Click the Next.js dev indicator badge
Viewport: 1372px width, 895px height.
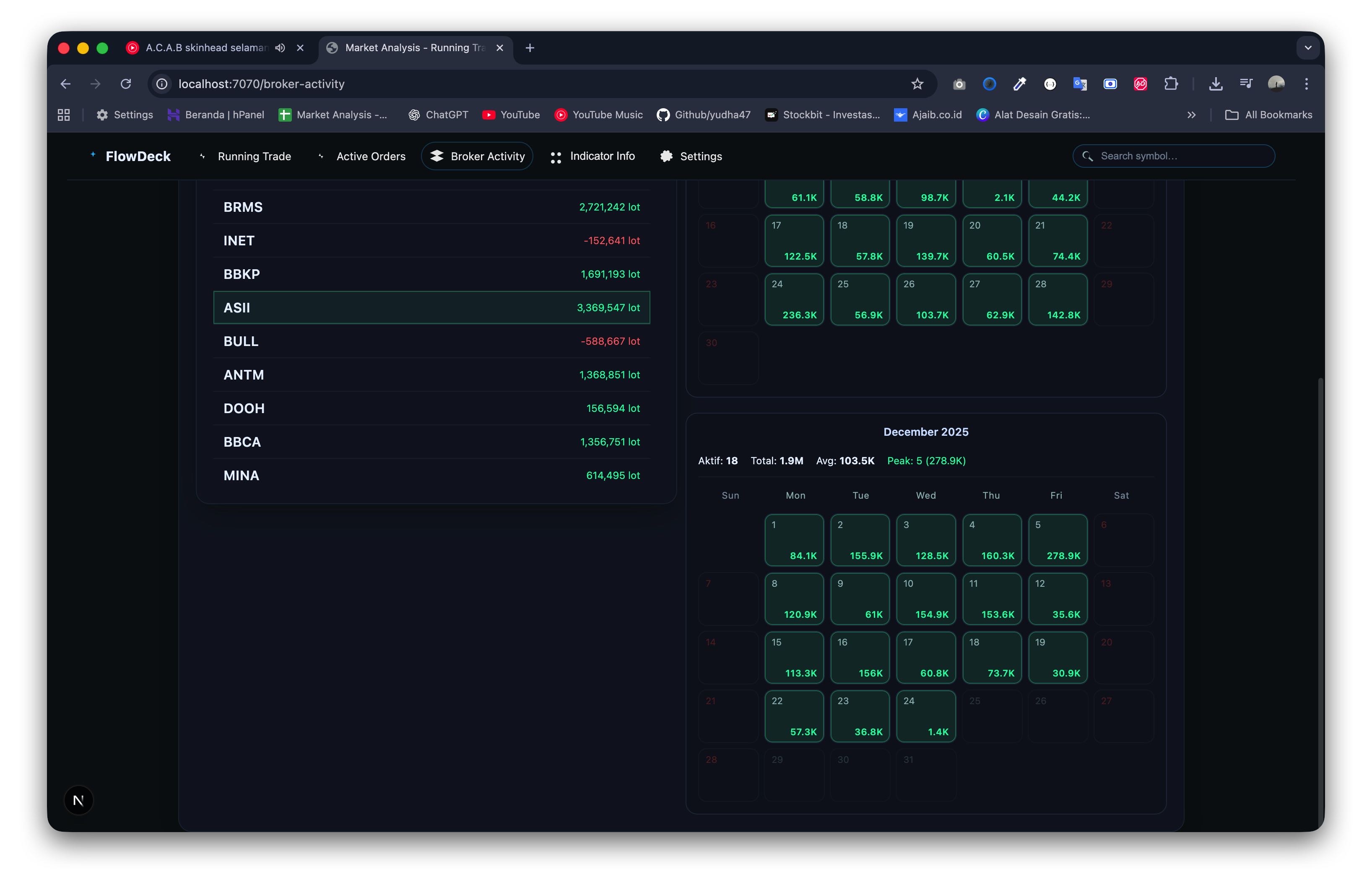click(78, 800)
